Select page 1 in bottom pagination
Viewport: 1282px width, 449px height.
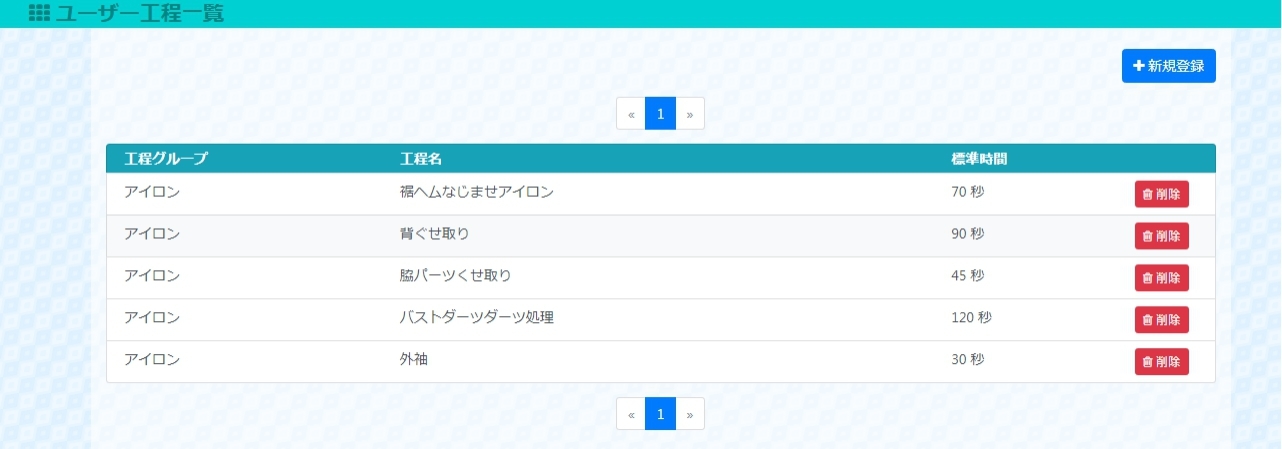[x=660, y=413]
